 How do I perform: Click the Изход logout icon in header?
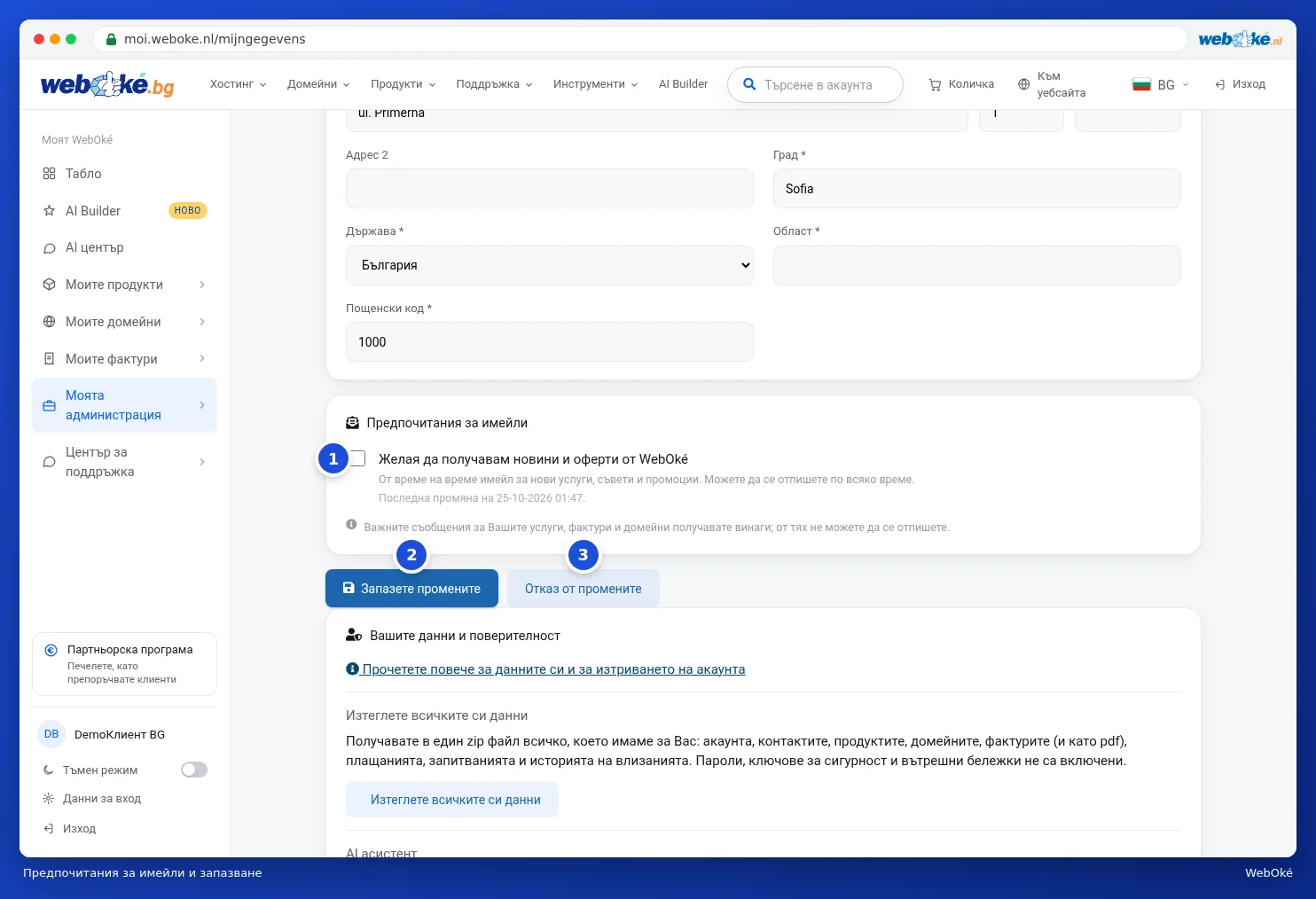pyautogui.click(x=1220, y=84)
